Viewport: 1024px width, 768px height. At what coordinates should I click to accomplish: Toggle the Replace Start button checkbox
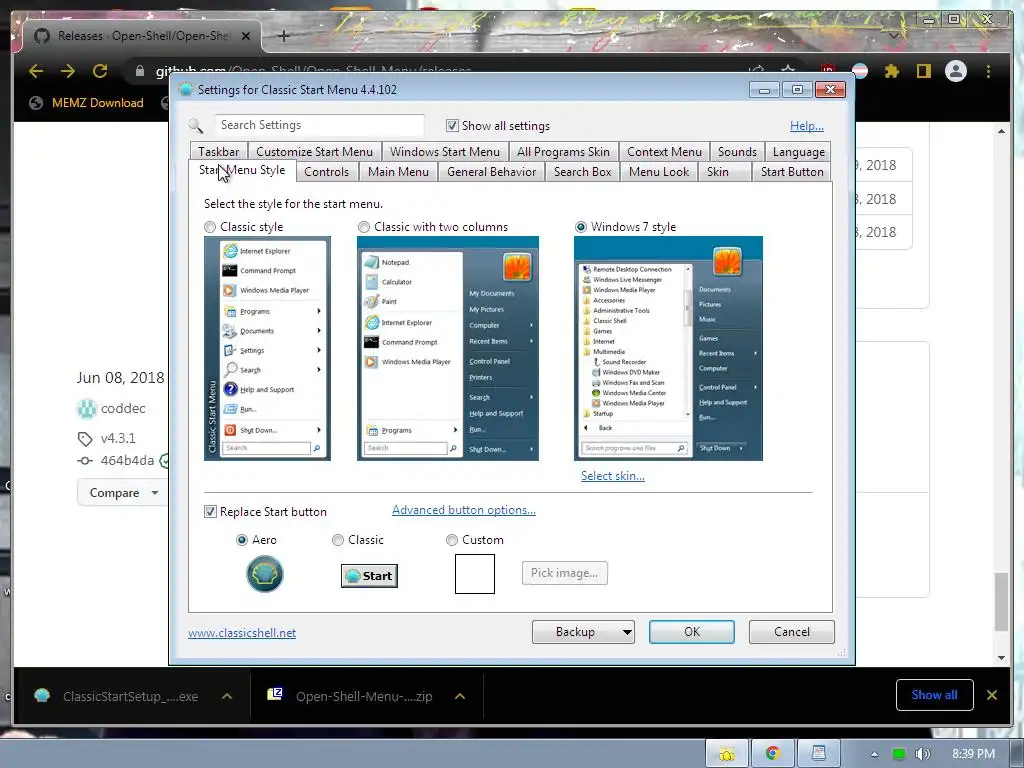click(210, 512)
